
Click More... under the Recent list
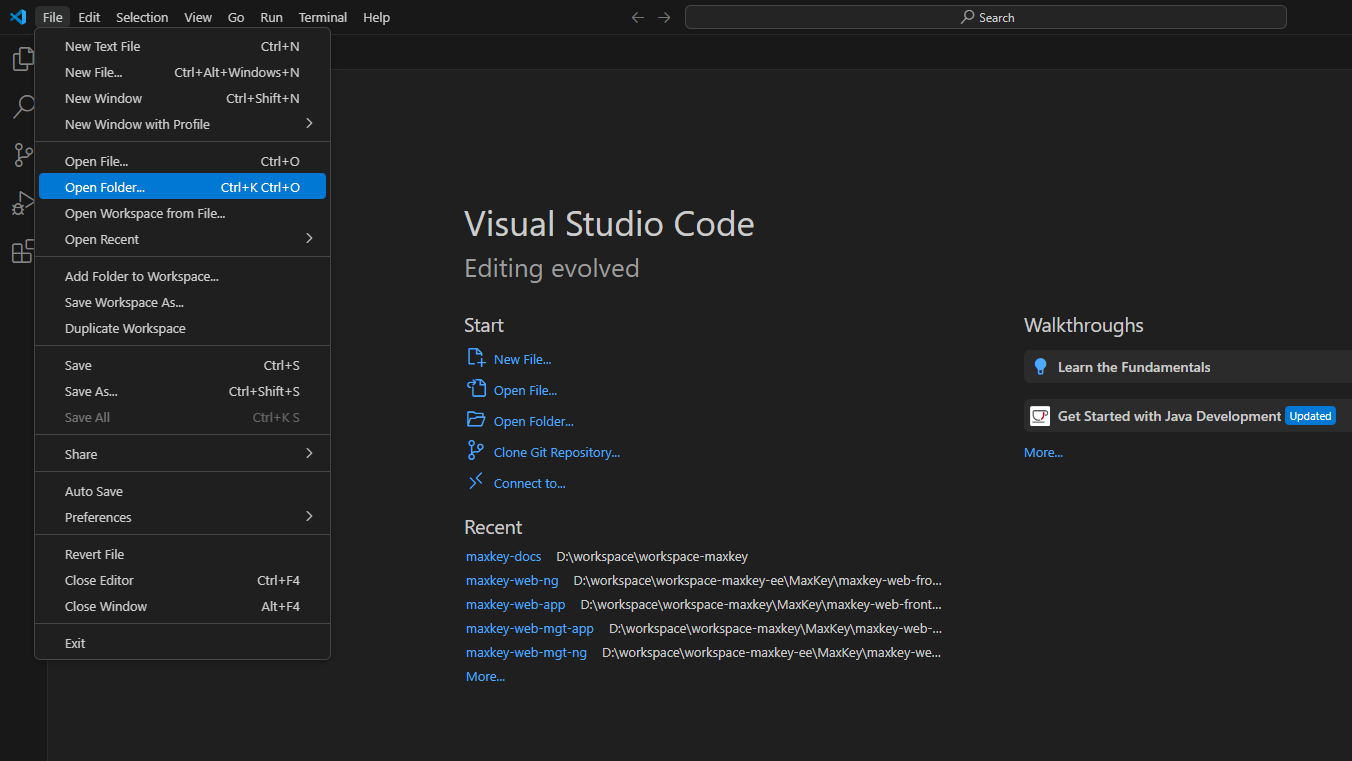coord(485,676)
